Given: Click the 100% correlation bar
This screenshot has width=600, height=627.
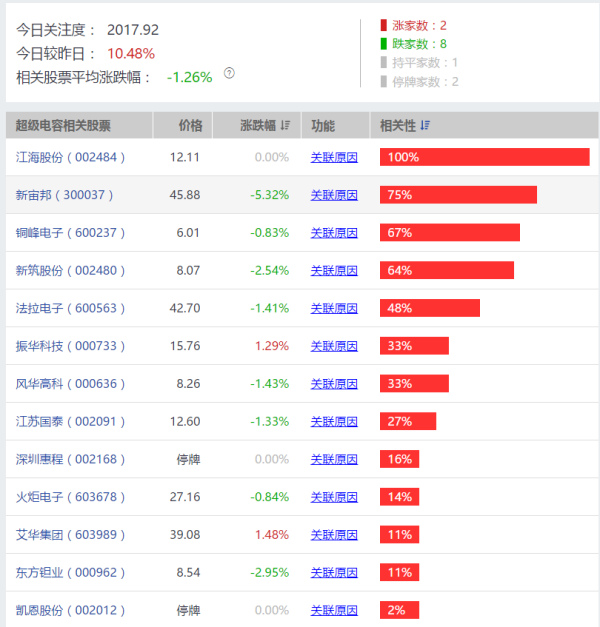Looking at the screenshot, I should pos(485,157).
